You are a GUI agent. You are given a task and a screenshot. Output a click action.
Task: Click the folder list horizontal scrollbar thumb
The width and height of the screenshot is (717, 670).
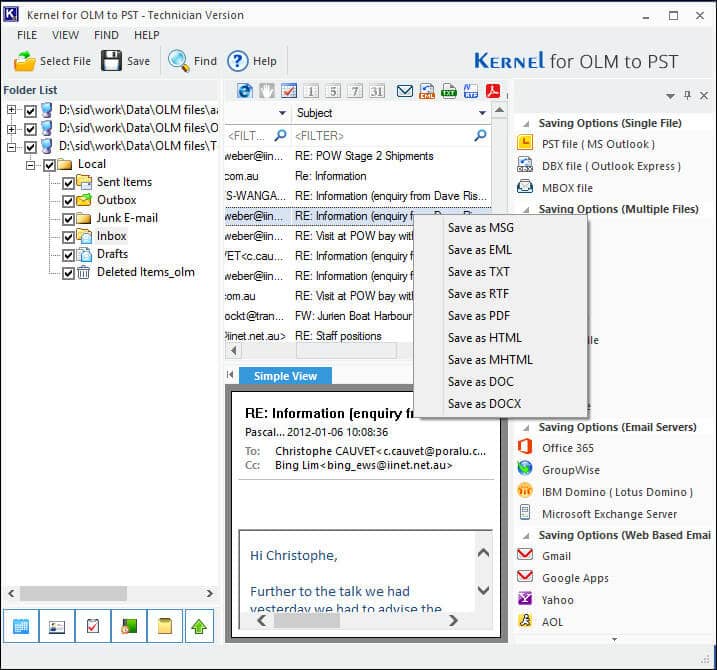(x=73, y=594)
